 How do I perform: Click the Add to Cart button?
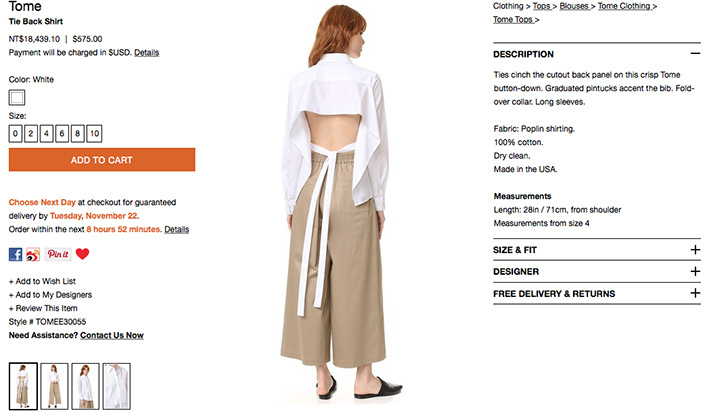click(102, 160)
